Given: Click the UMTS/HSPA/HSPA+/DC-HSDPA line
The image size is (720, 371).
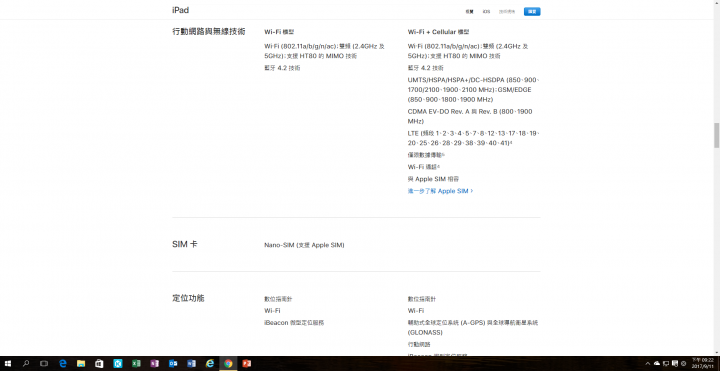Looking at the screenshot, I should [473, 90].
